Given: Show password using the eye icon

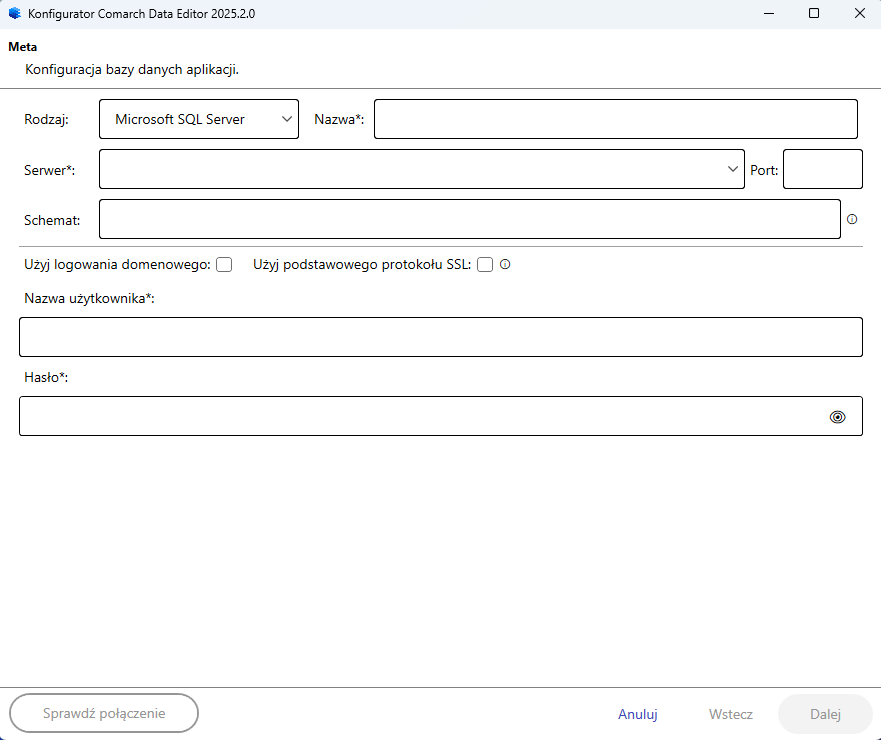Looking at the screenshot, I should click(838, 417).
